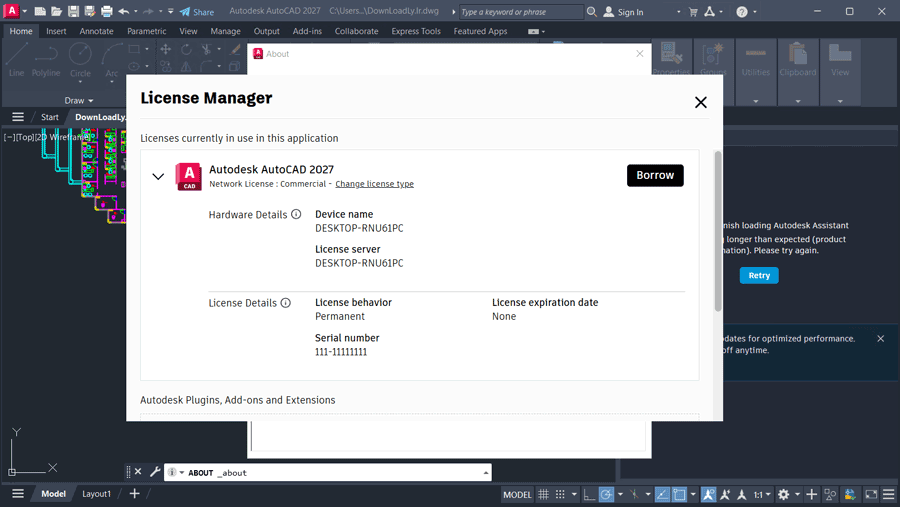Image resolution: width=900 pixels, height=507 pixels.
Task: Click Retry in Autodesk Assistant panel
Action: tap(759, 276)
